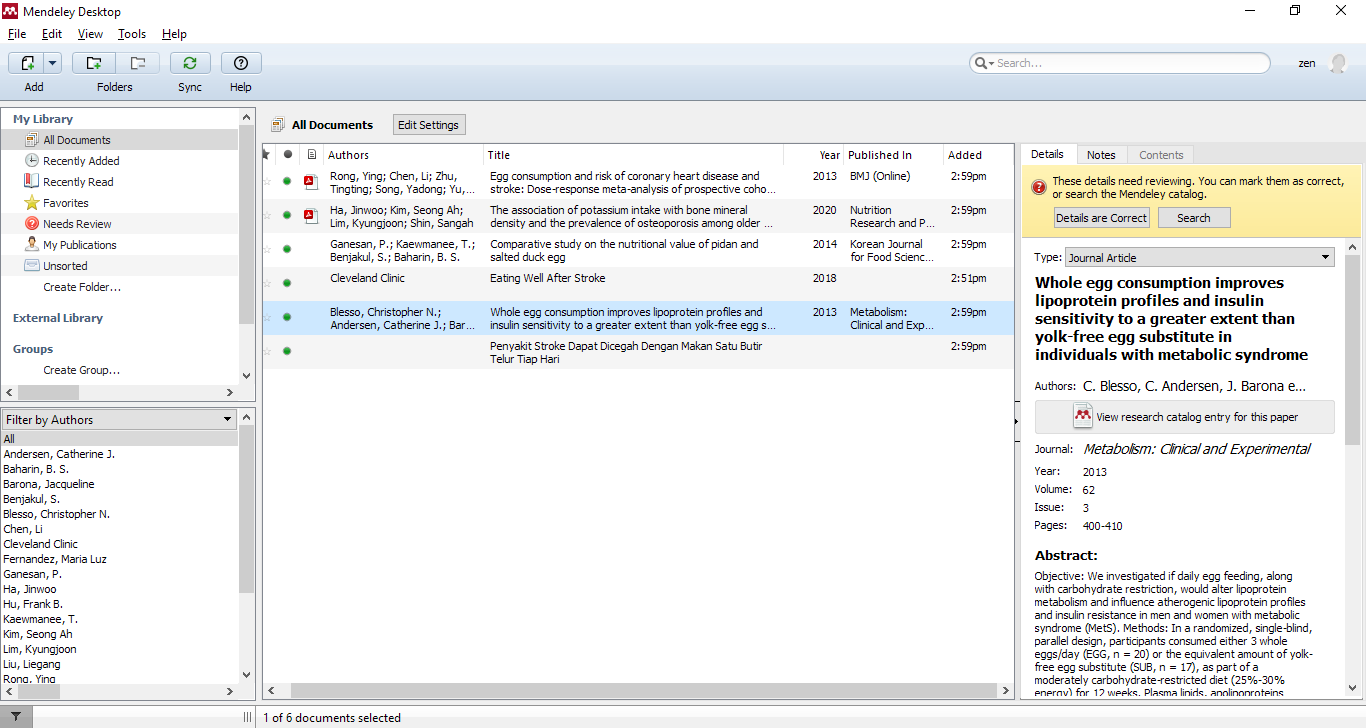Select Recently Read in the sidebar
Image resolution: width=1366 pixels, height=728 pixels.
(x=78, y=182)
